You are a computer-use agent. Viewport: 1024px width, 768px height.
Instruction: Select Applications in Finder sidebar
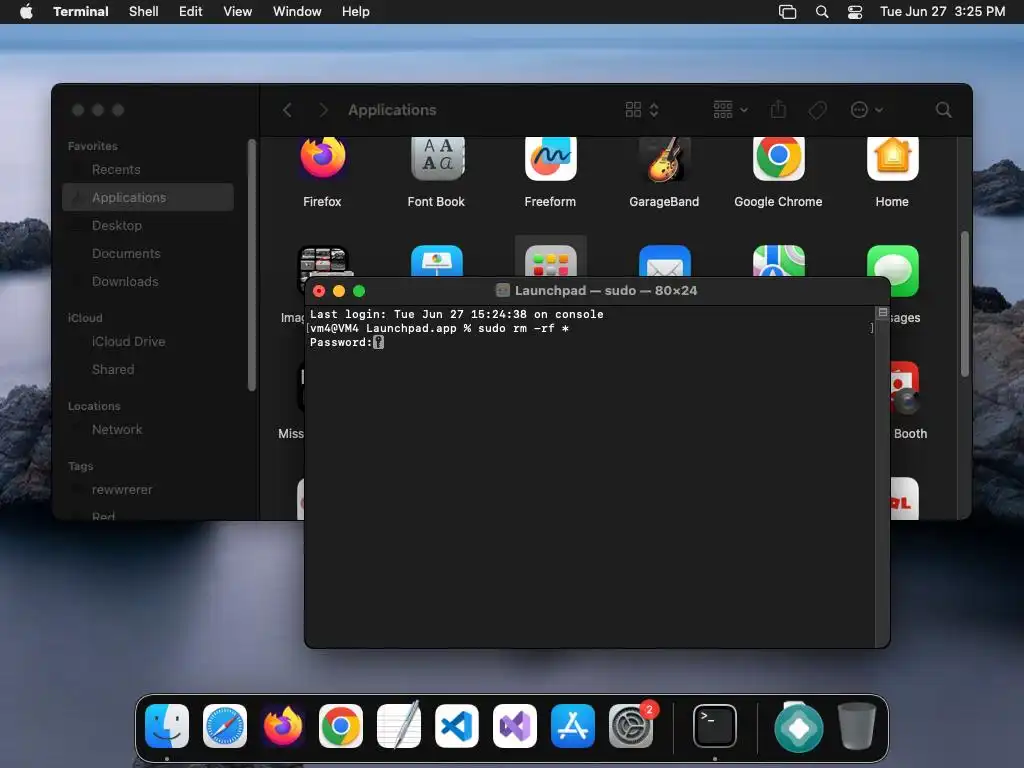tap(148, 197)
